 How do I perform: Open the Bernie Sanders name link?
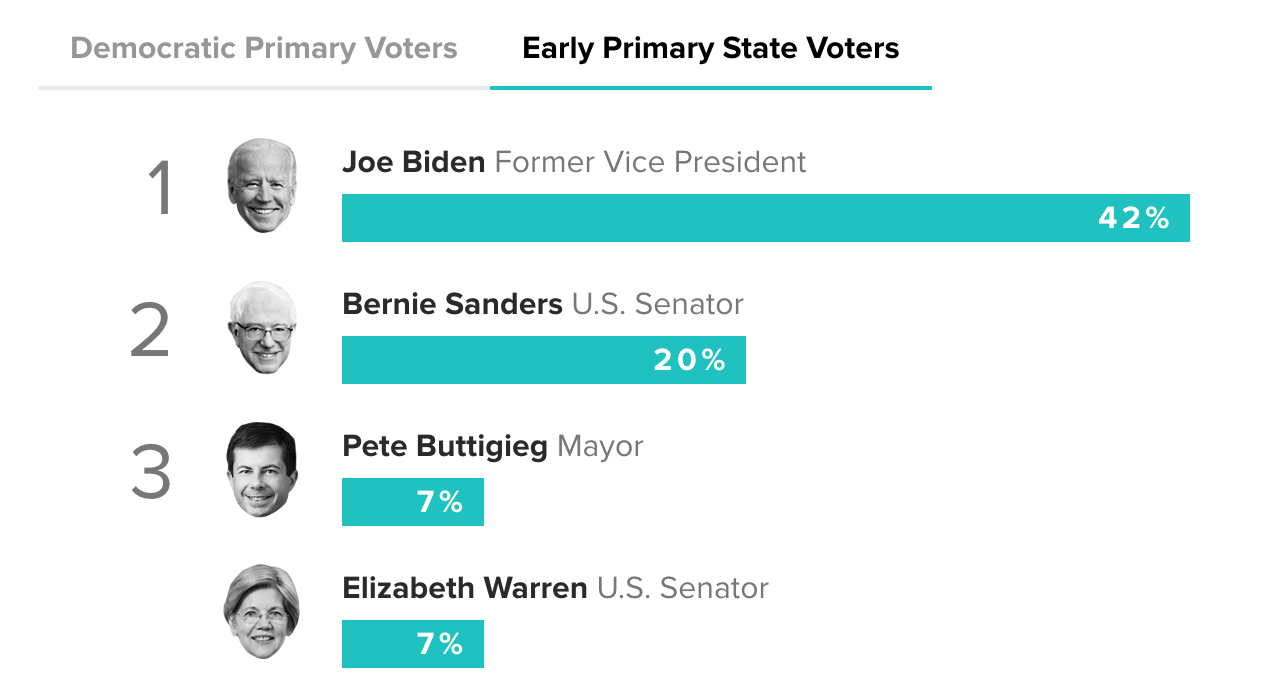[x=452, y=304]
